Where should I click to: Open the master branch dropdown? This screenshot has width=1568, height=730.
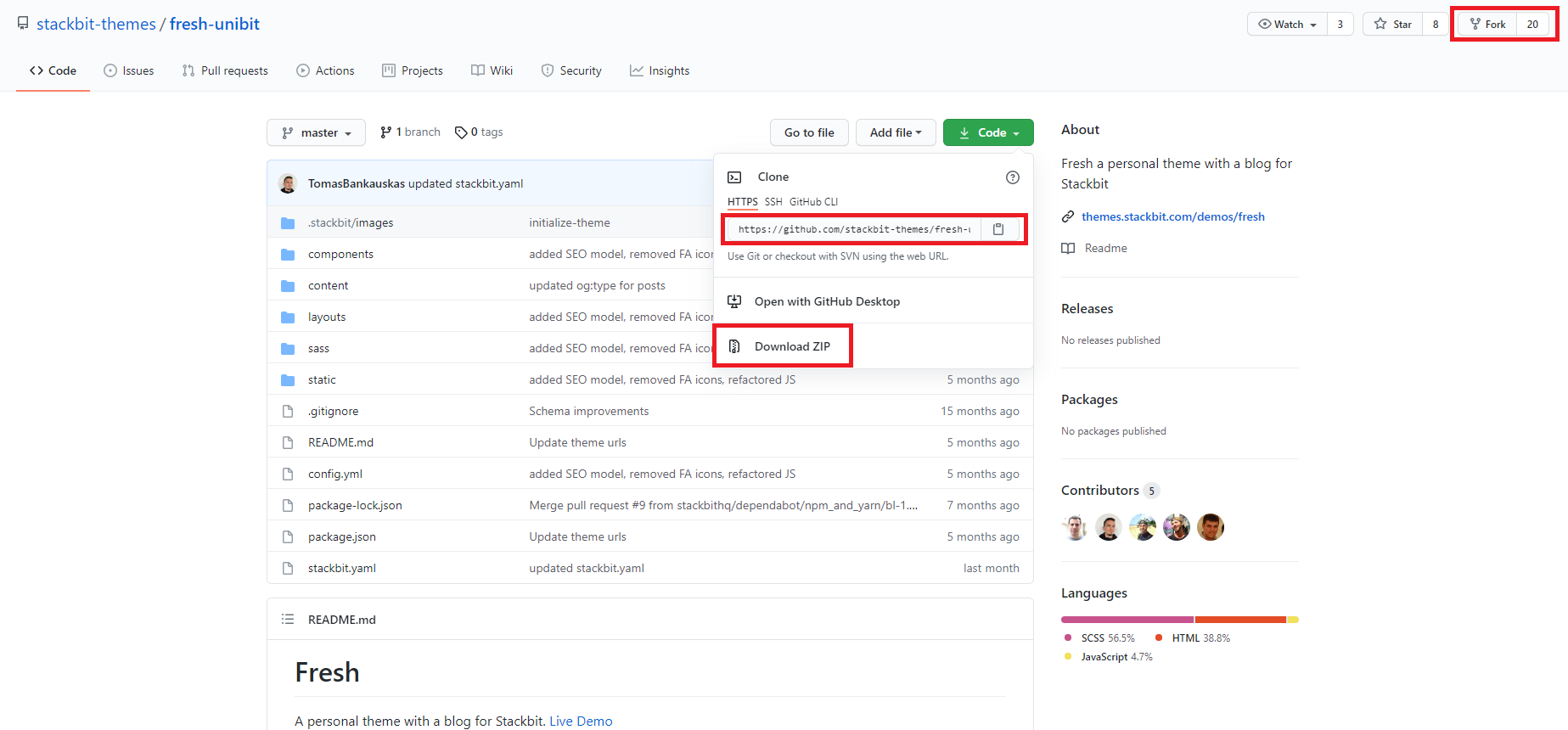[x=316, y=132]
